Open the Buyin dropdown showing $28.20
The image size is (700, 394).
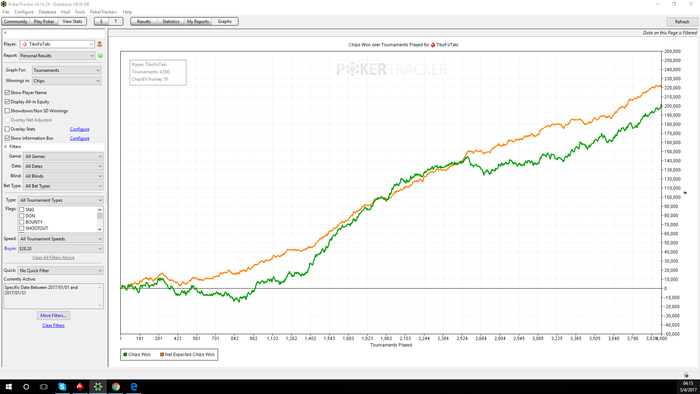(x=61, y=249)
